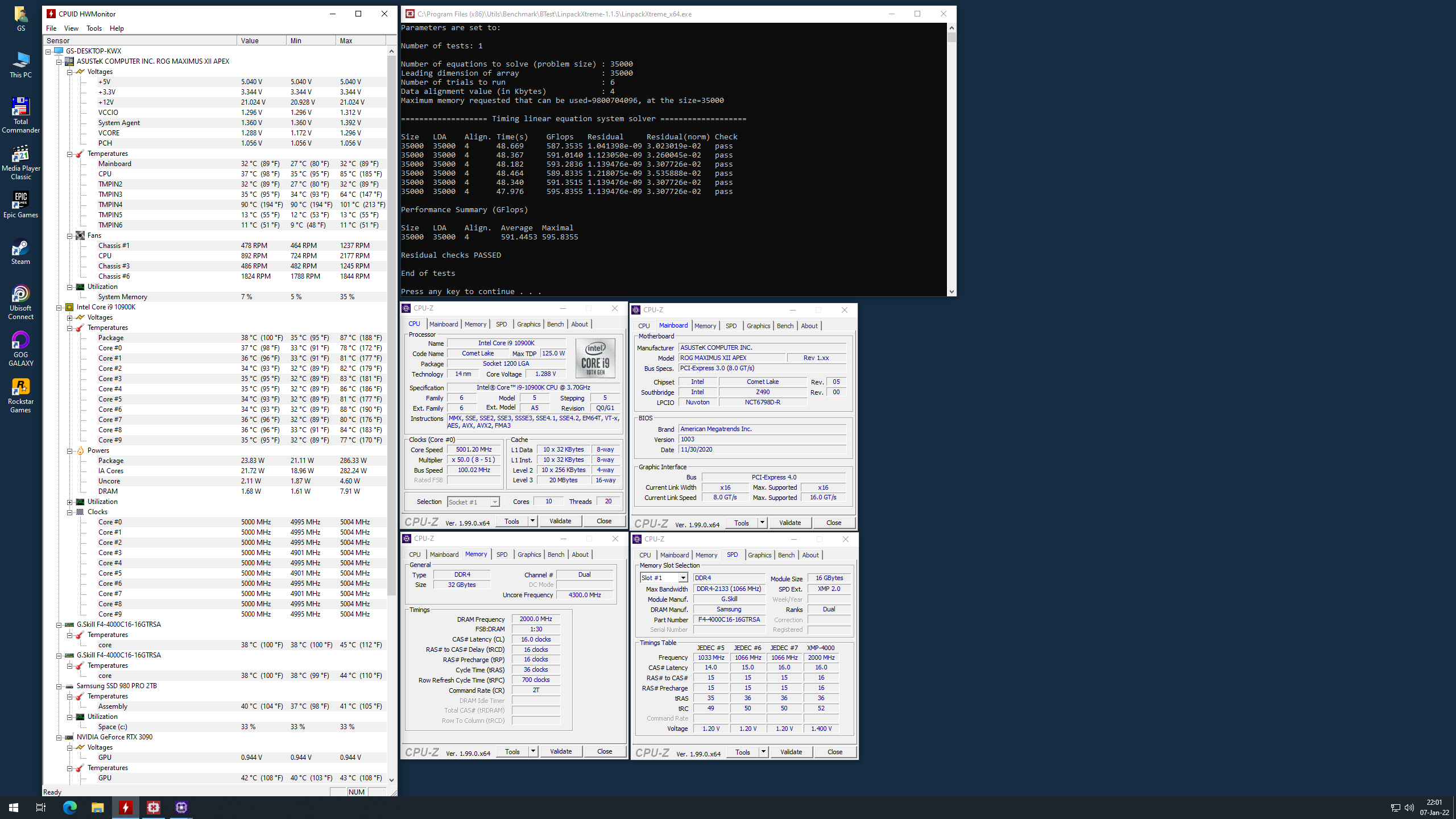Open Ubisoft Connect desktop shortcut
Image resolution: width=1456 pixels, height=819 pixels.
[x=20, y=301]
